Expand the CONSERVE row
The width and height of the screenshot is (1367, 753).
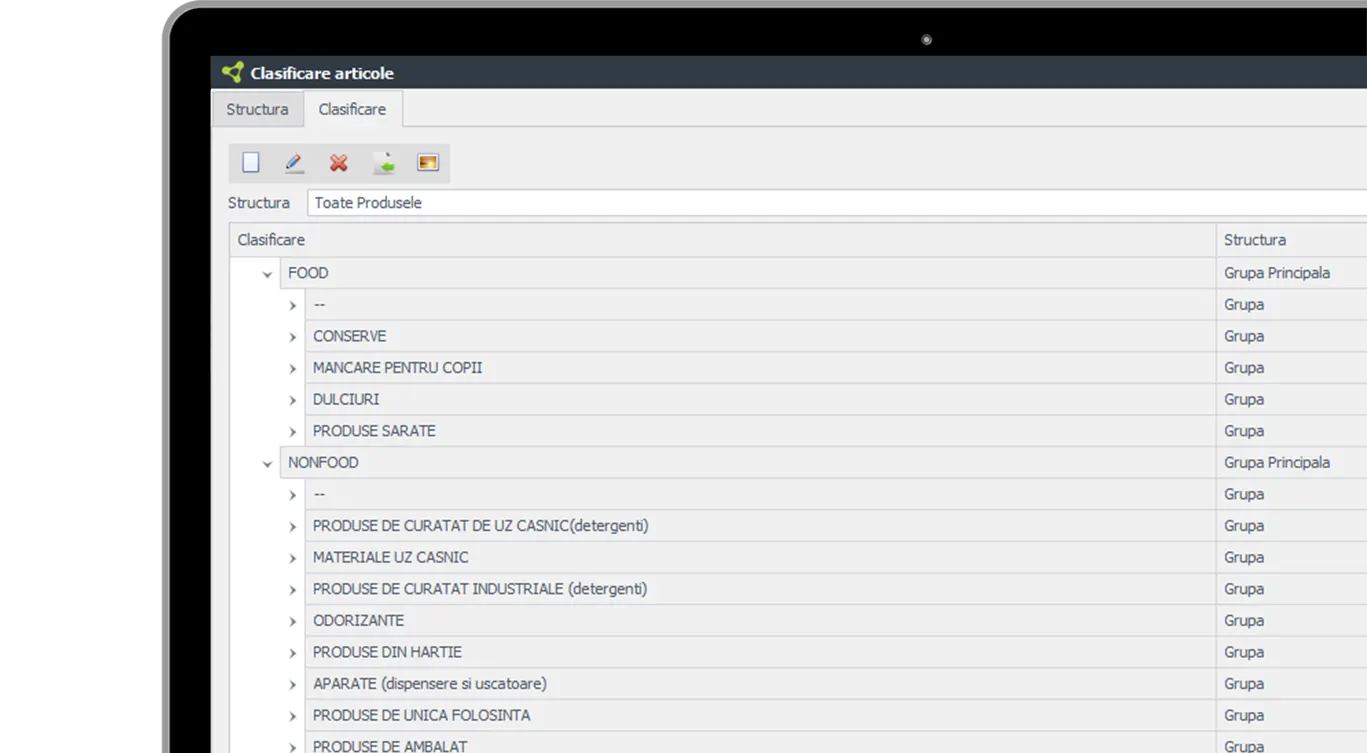coord(293,337)
